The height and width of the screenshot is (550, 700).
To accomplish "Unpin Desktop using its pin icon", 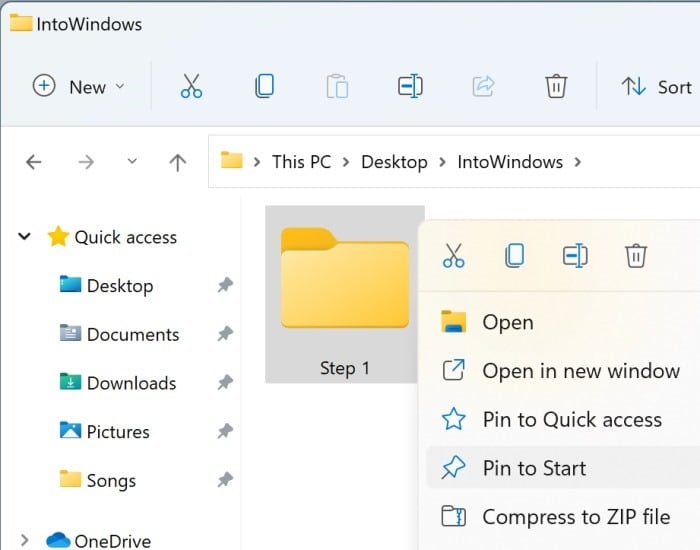I will (x=225, y=285).
